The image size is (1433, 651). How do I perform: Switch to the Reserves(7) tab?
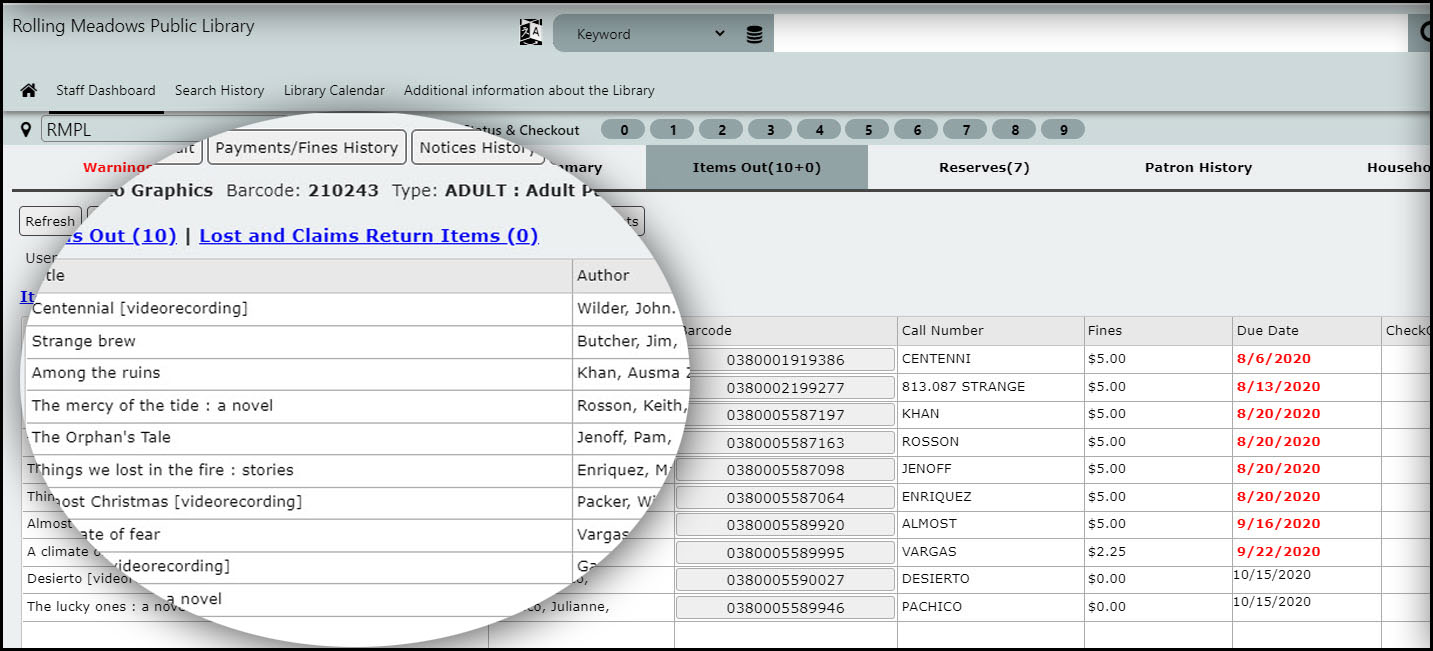point(984,167)
